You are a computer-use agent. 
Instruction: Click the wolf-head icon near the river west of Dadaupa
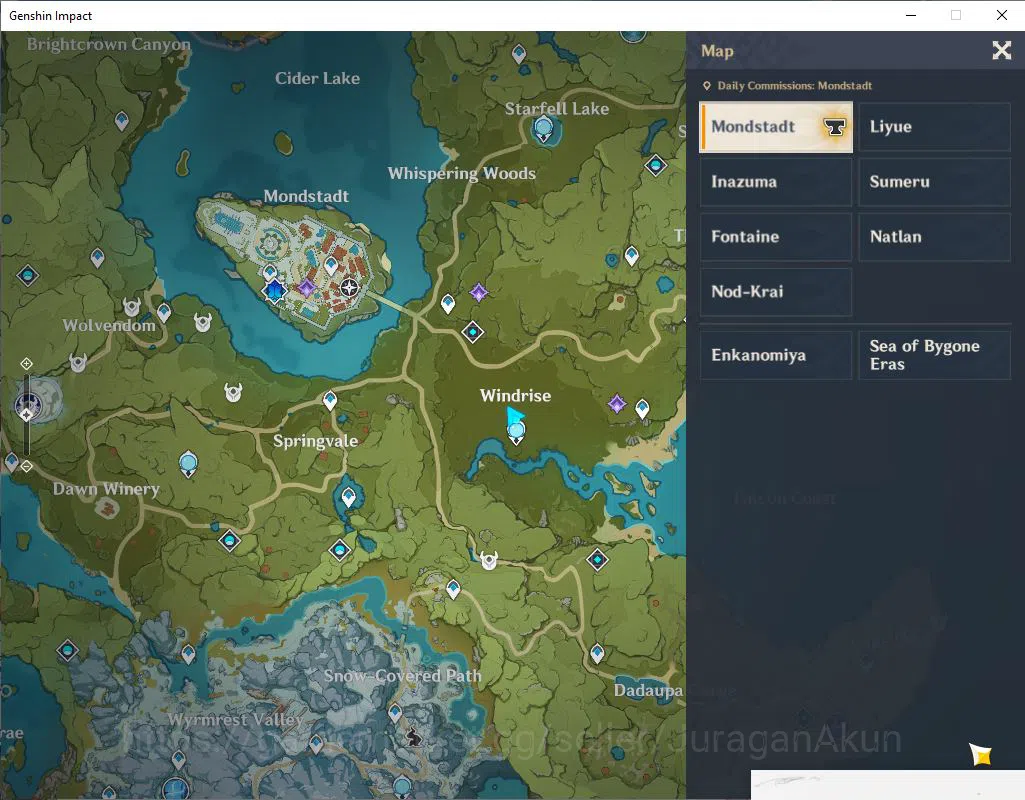pos(489,560)
